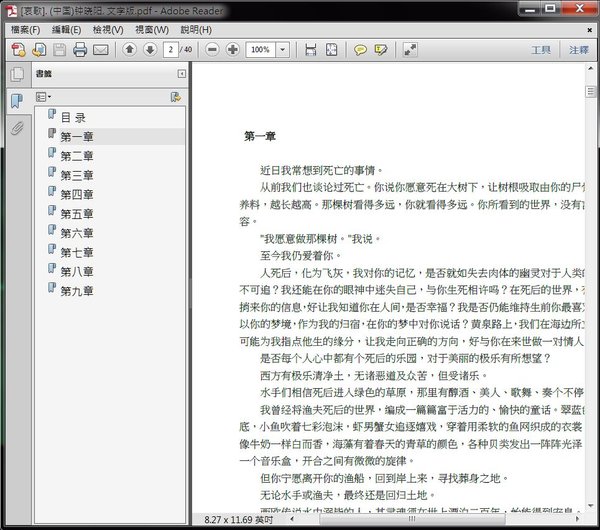
Task: Go to next page with down arrow
Action: pyautogui.click(x=149, y=49)
